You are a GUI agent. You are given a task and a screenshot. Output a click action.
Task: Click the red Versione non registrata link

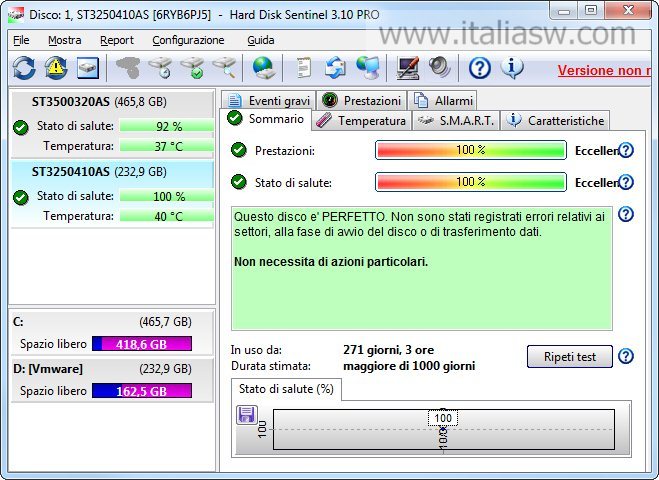(x=604, y=70)
